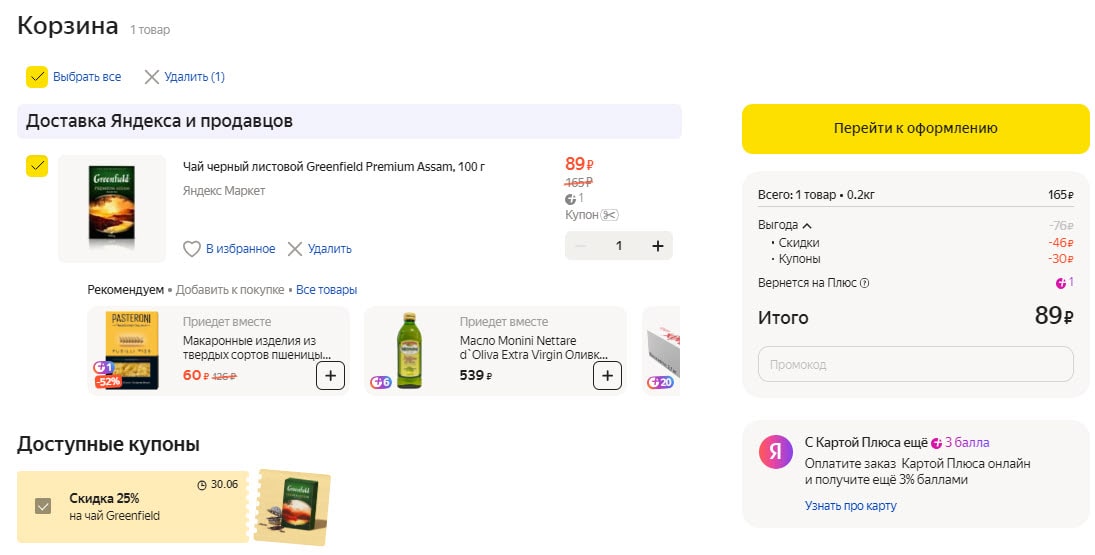Decrease tea quantity with the minus stepper

coord(581,246)
